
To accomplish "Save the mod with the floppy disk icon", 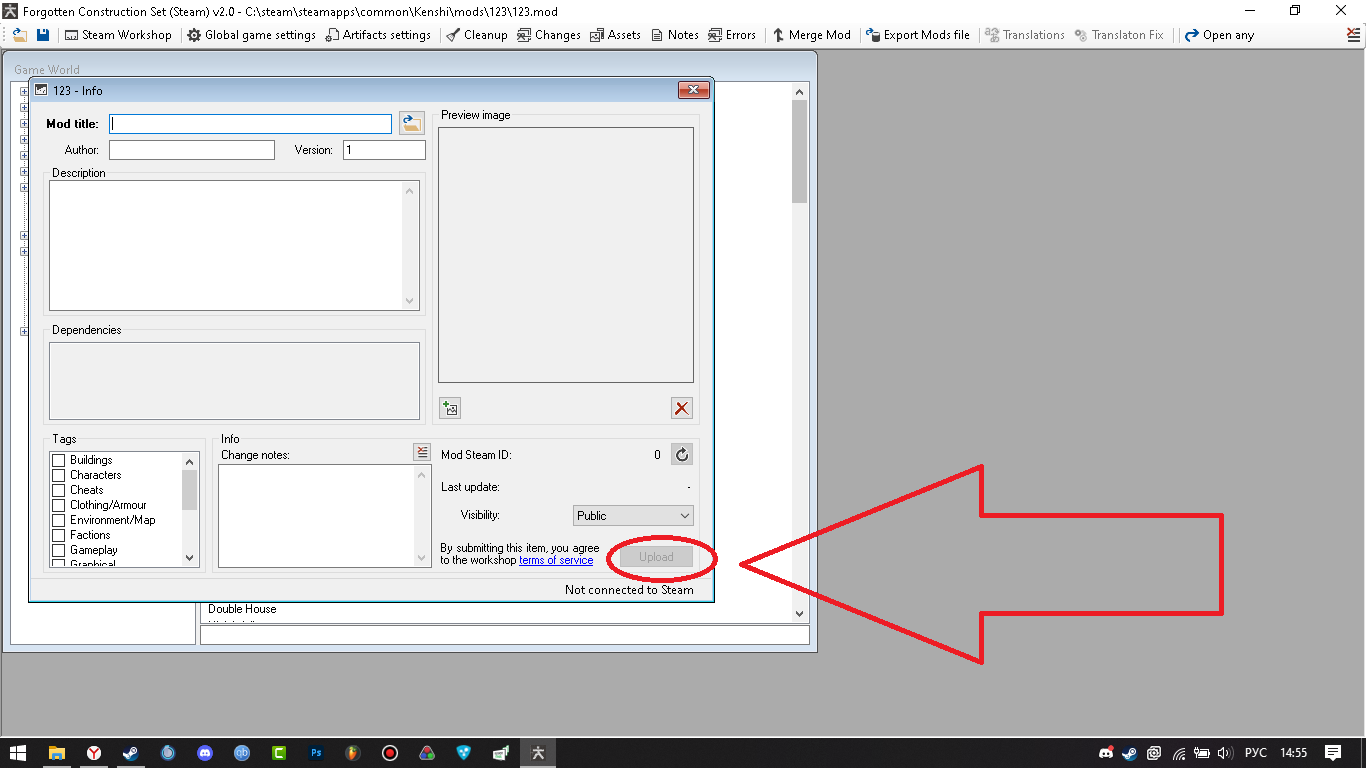I will click(43, 35).
